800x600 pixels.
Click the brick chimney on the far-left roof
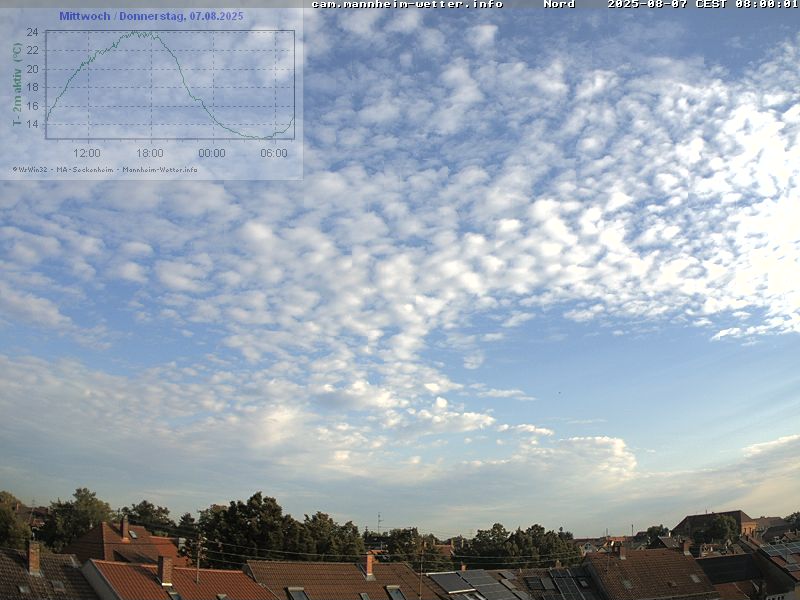34,557
